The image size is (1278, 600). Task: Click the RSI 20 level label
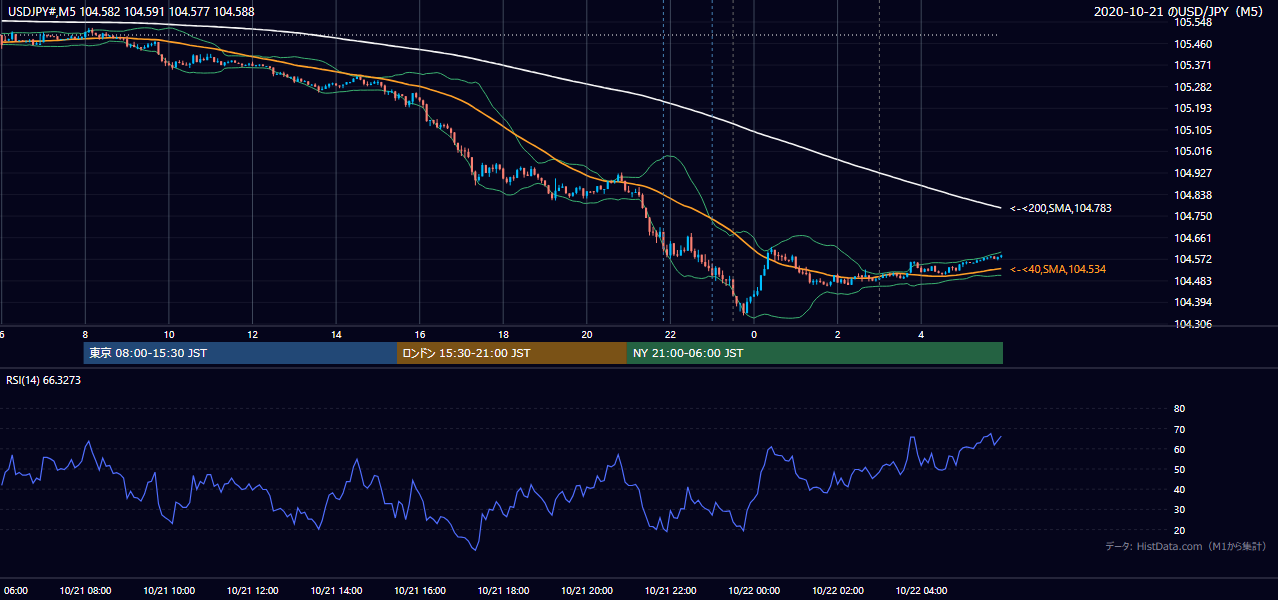pyautogui.click(x=1179, y=531)
